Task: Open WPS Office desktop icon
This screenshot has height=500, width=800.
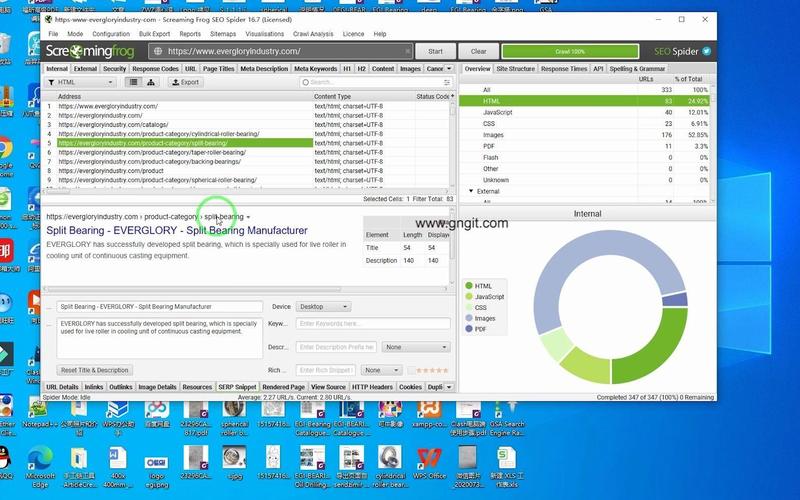Action: [429, 463]
